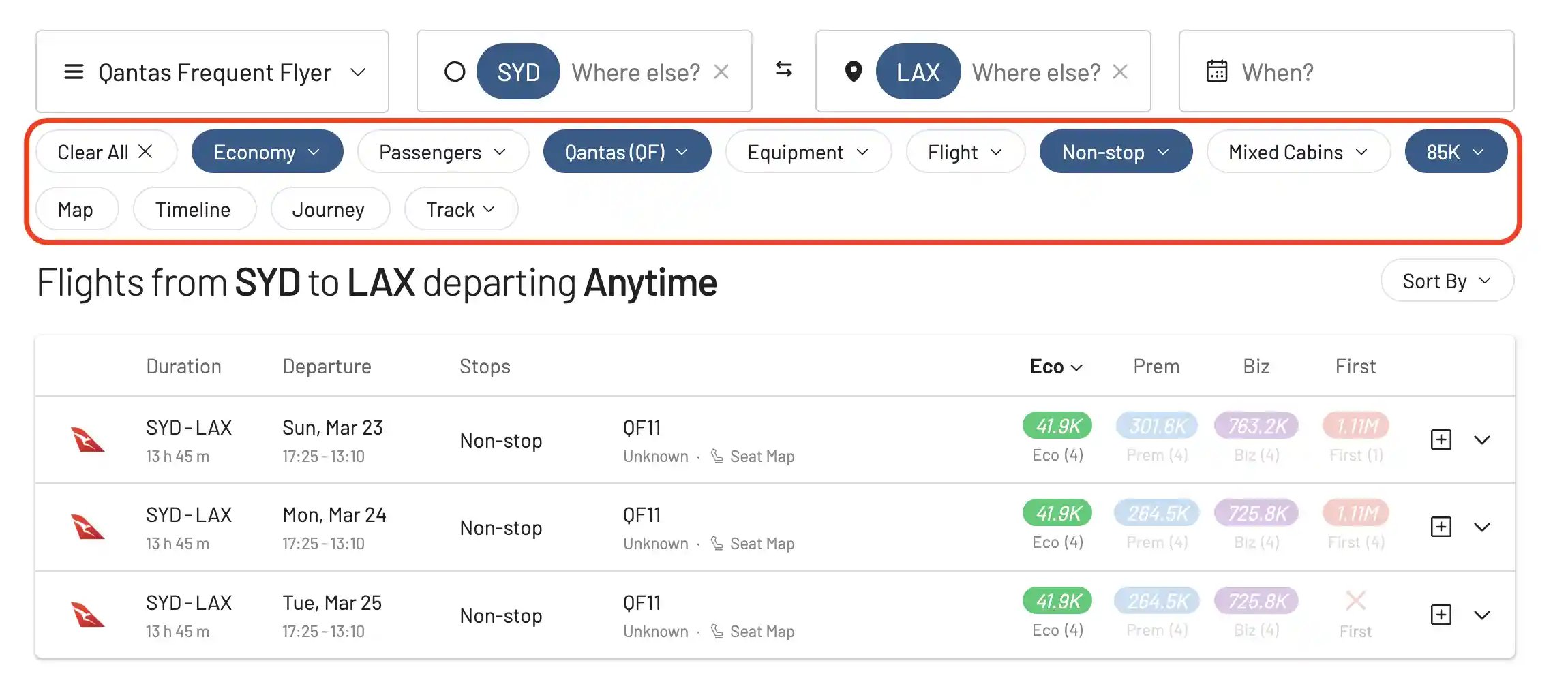Switch to Map view
Viewport: 1568px width, 695px height.
pyautogui.click(x=76, y=209)
